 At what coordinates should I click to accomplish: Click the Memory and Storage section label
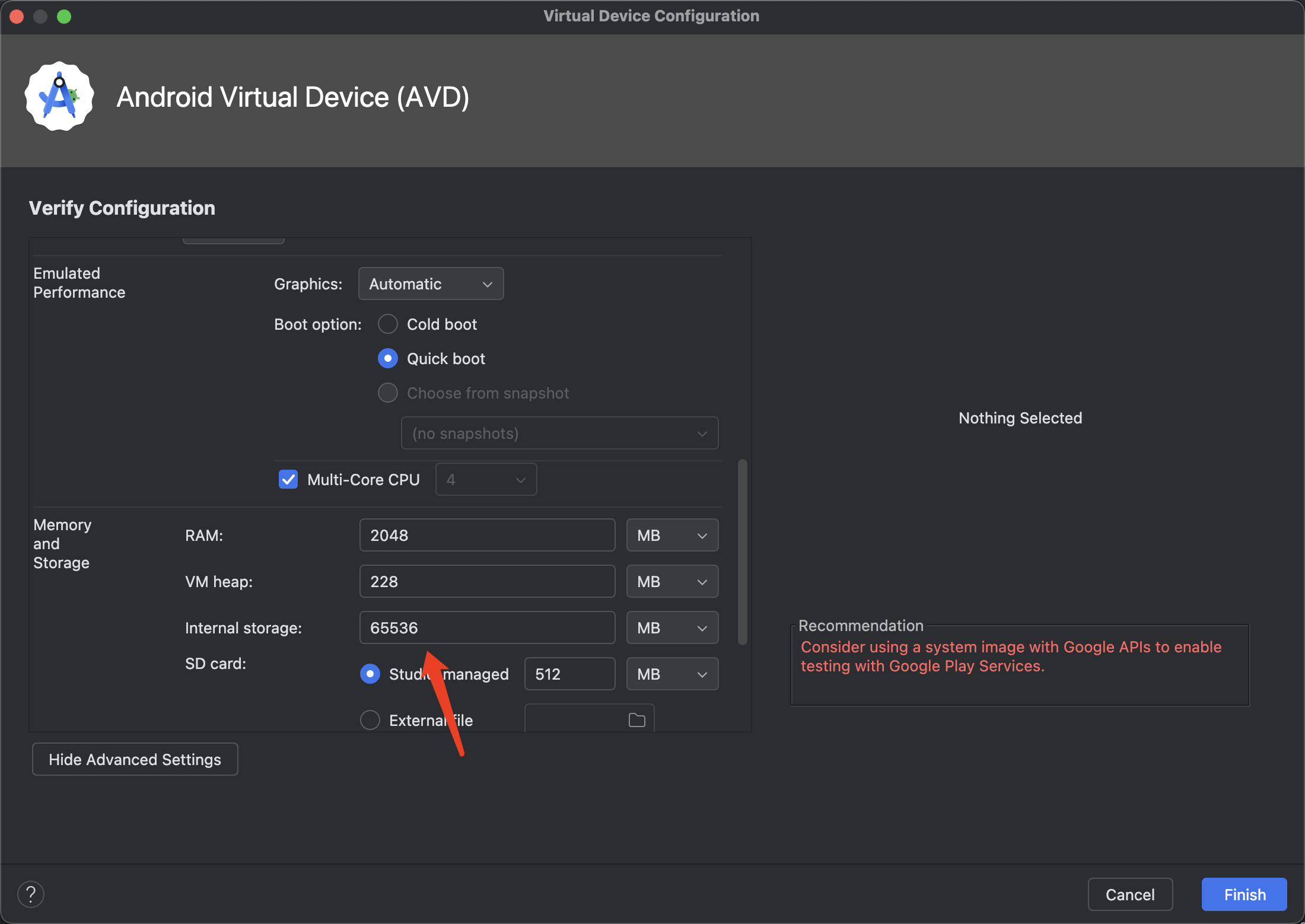62,544
